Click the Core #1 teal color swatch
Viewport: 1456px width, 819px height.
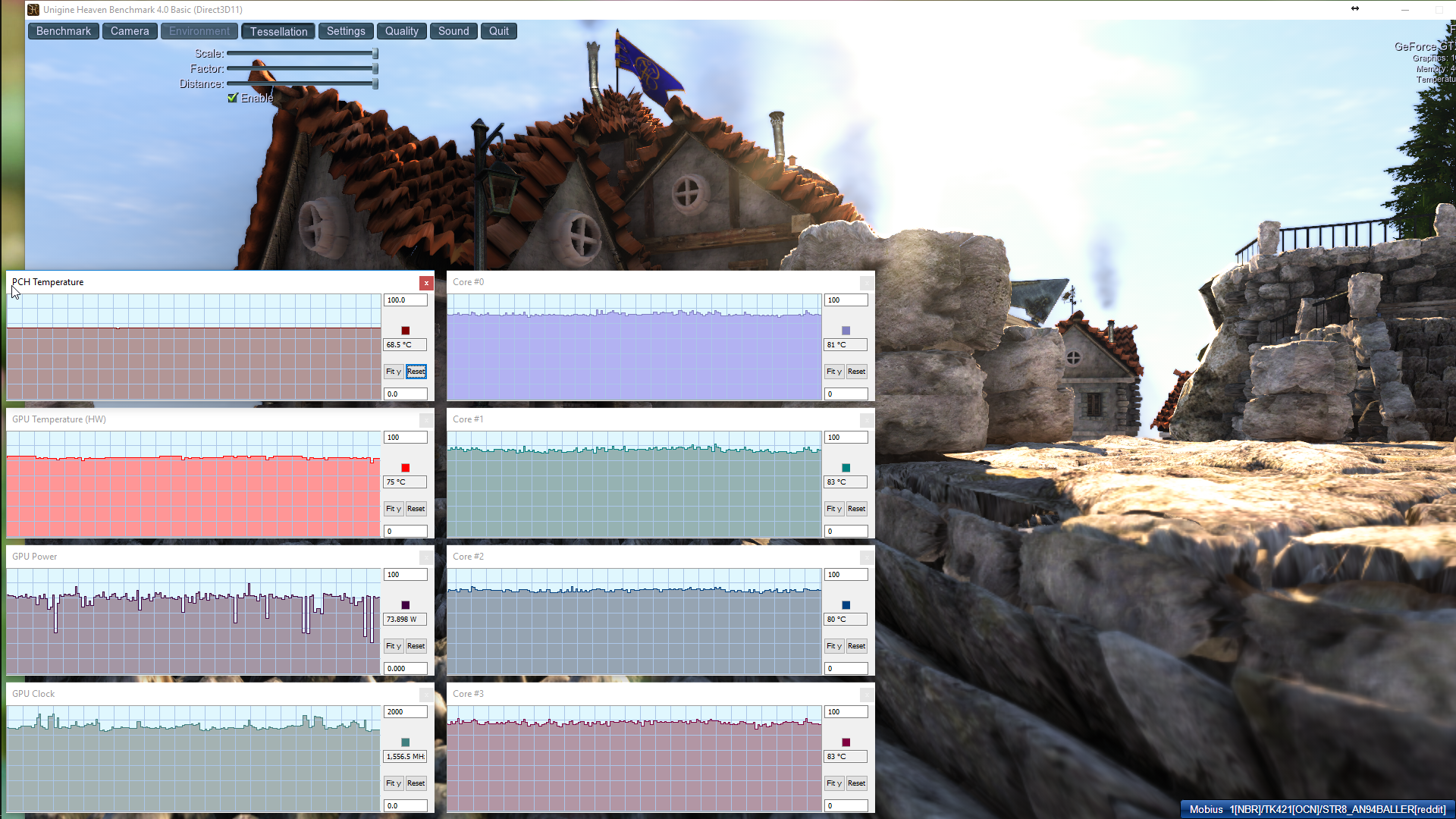point(846,468)
